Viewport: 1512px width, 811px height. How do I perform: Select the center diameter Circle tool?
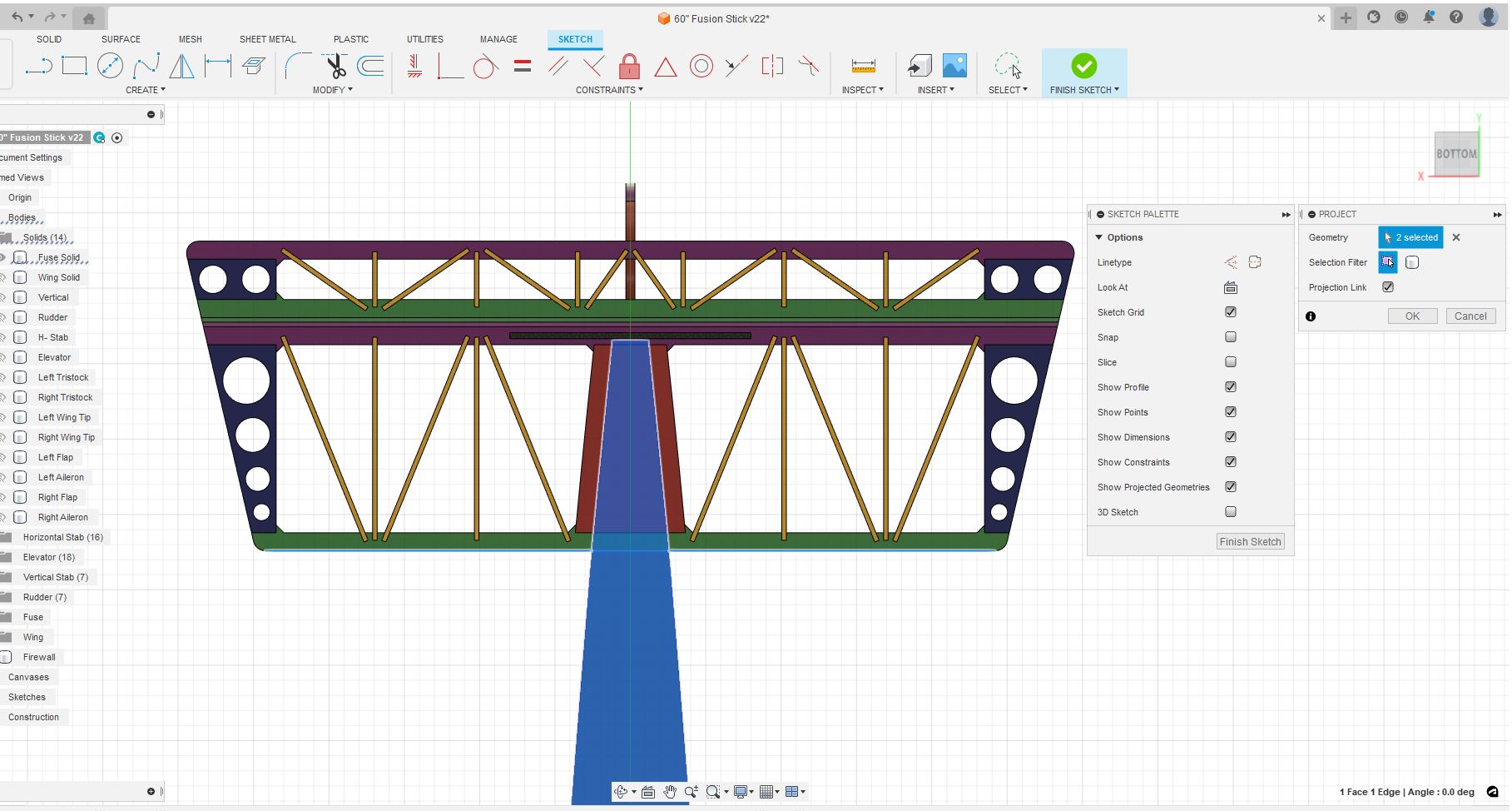tap(110, 66)
